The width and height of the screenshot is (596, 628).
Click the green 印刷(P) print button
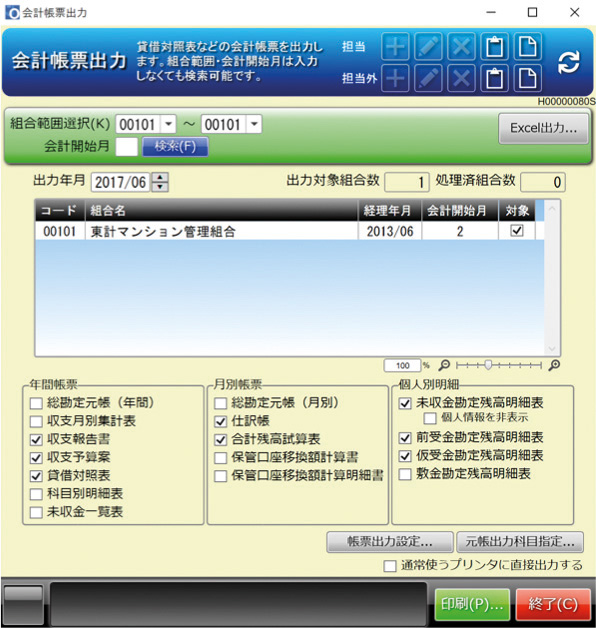pyautogui.click(x=472, y=604)
